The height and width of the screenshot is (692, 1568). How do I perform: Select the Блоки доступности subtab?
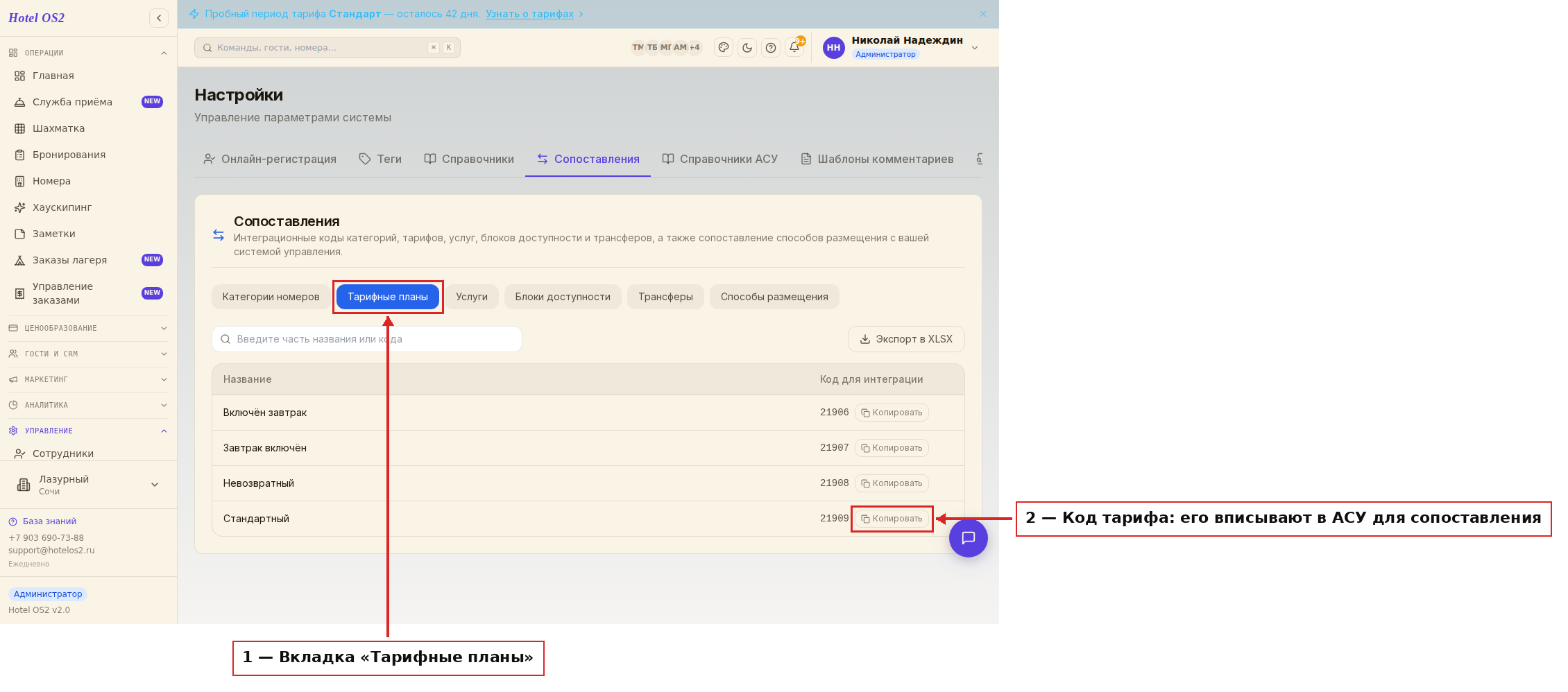click(563, 297)
